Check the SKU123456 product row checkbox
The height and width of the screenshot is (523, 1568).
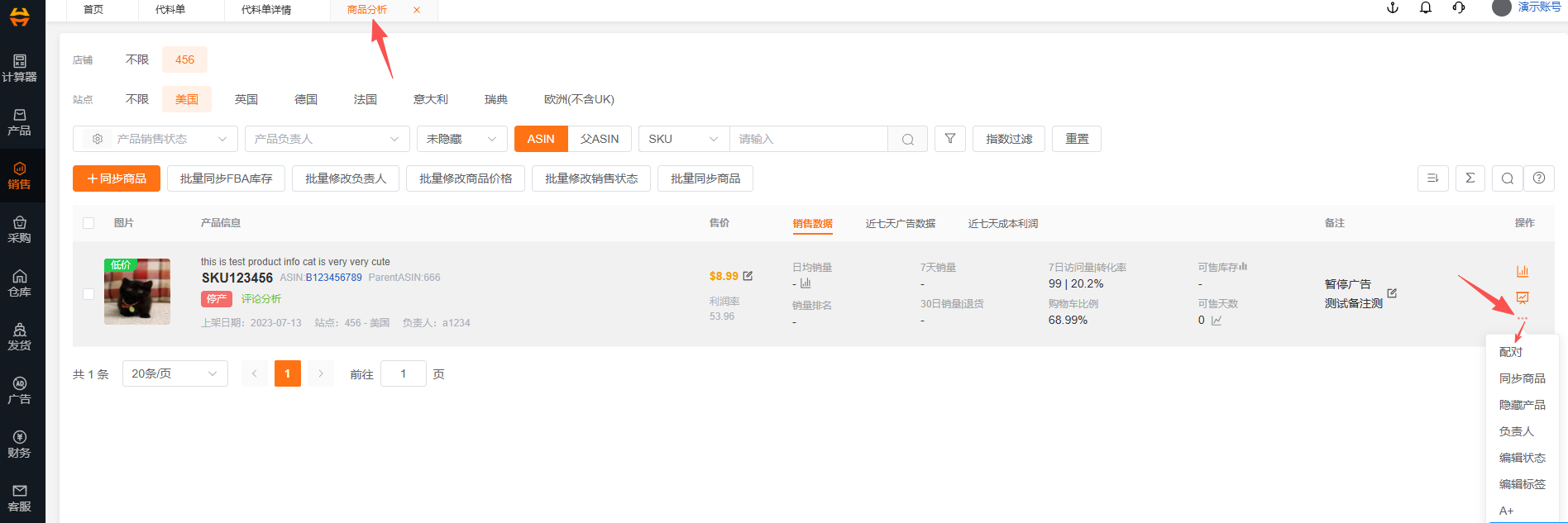point(88,294)
